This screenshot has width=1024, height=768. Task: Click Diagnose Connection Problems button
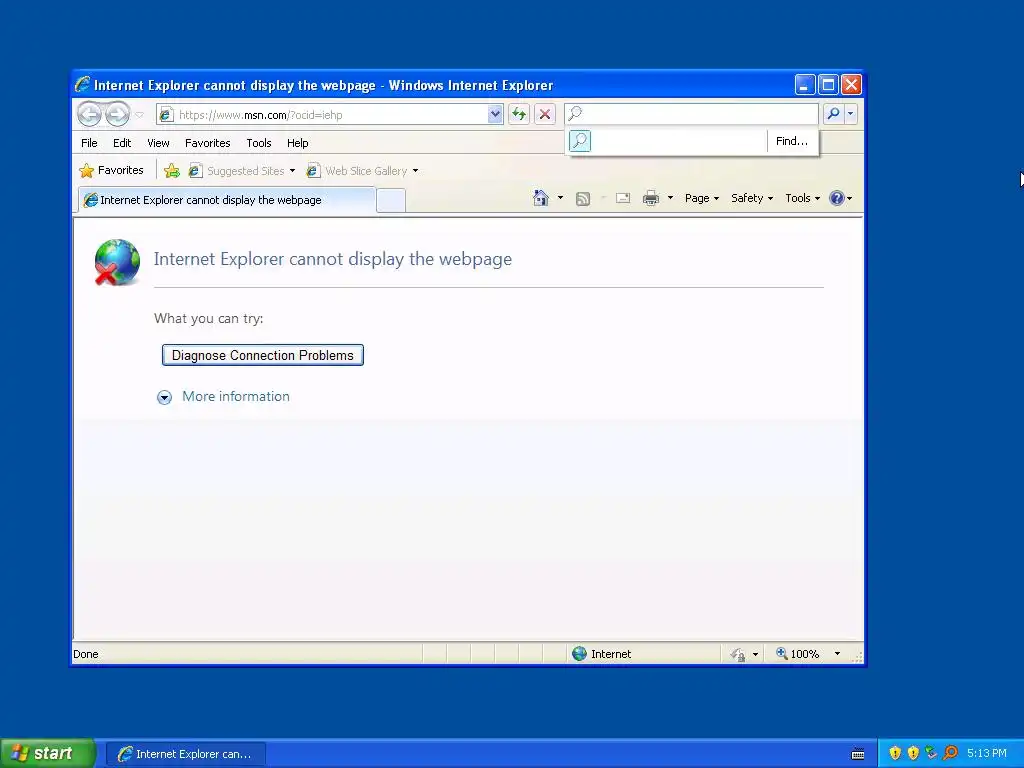pos(263,355)
